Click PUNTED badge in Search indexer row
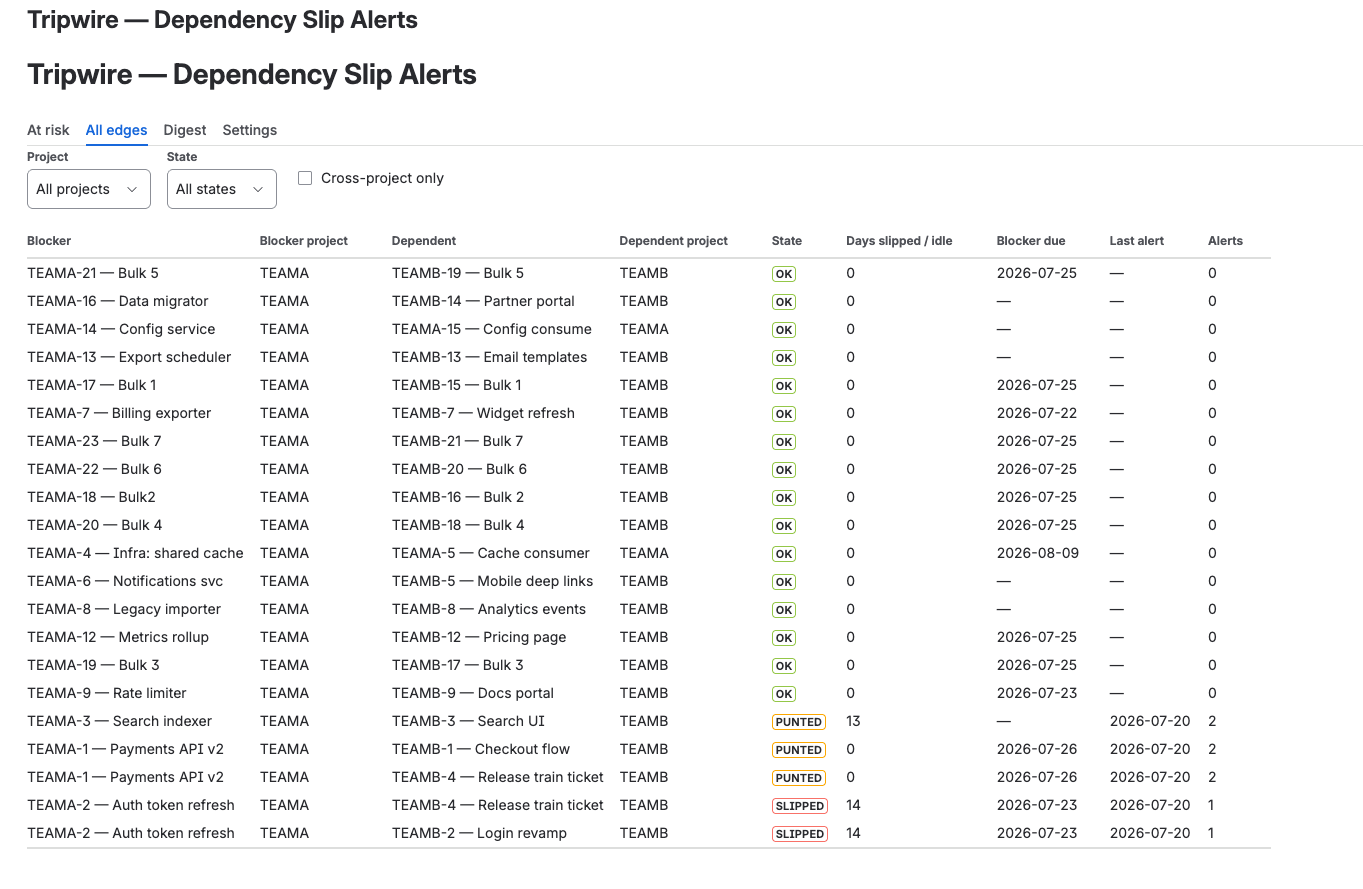Screen dimensions: 1363x889 (799, 722)
